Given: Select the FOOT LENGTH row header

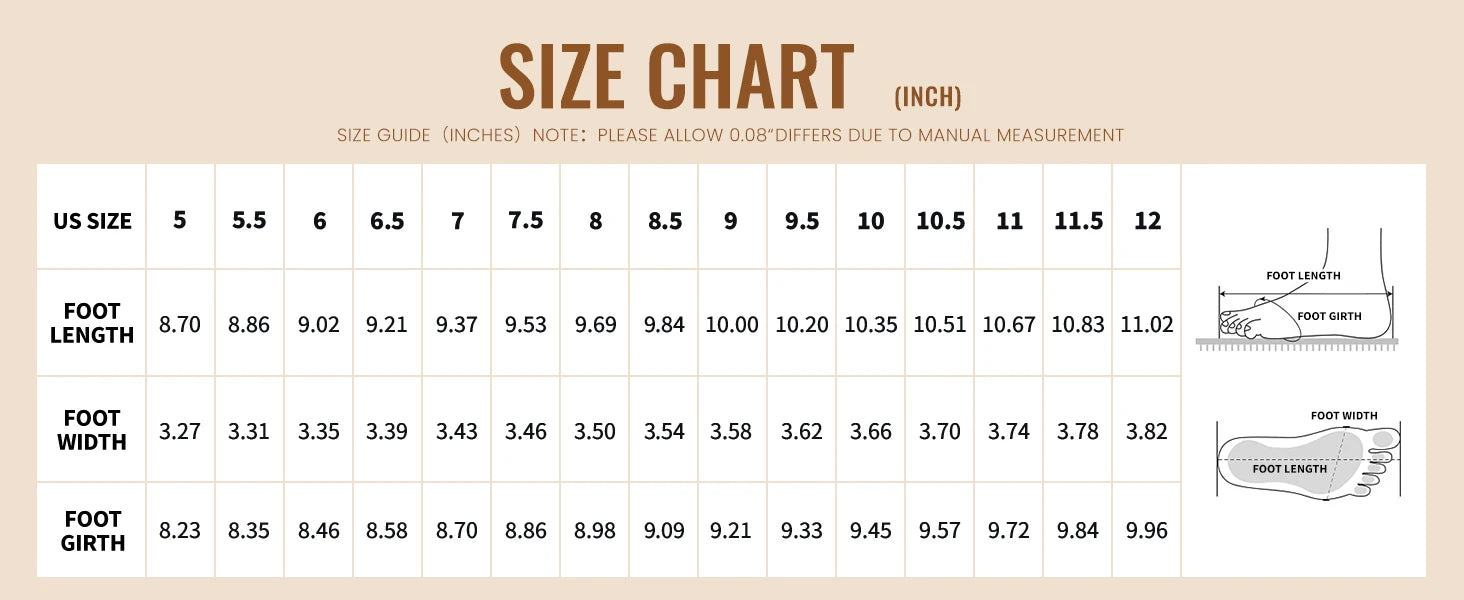Looking at the screenshot, I should pyautogui.click(x=92, y=323).
